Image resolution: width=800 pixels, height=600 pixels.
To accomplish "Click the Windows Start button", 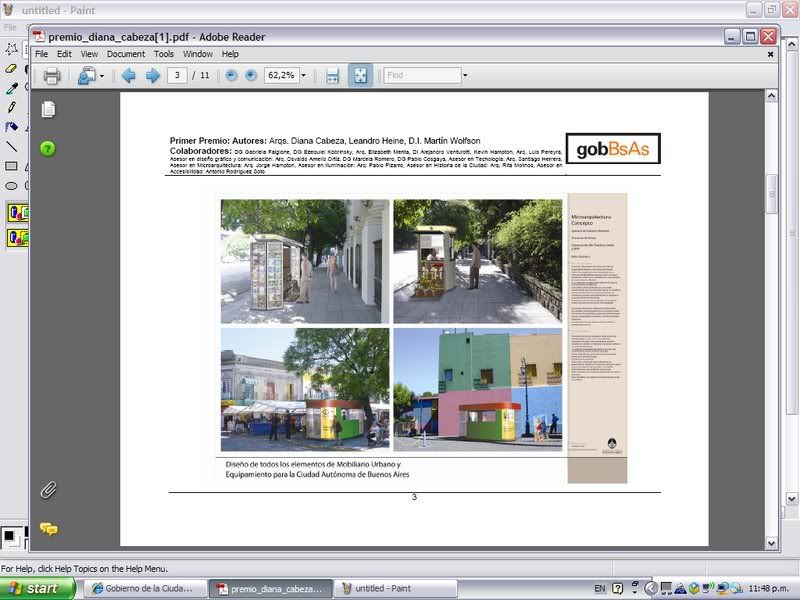I will (38, 588).
